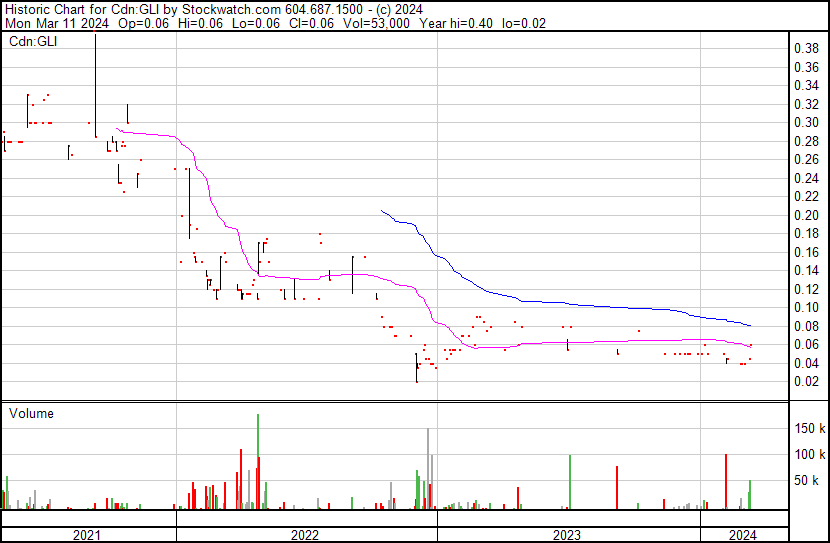Click the '100 k' volume axis label
830x543 pixels.
tap(810, 454)
